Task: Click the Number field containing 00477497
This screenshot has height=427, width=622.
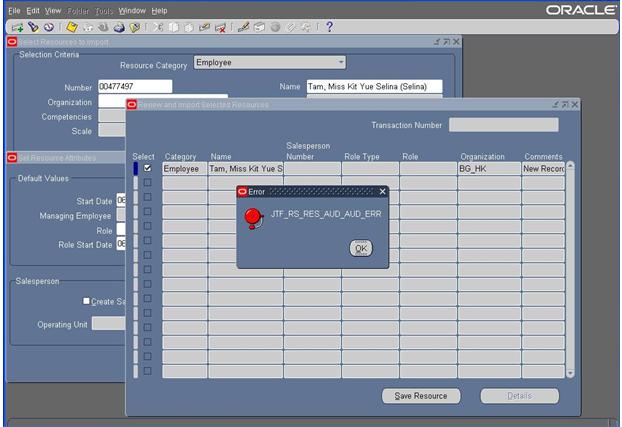Action: pyautogui.click(x=135, y=86)
